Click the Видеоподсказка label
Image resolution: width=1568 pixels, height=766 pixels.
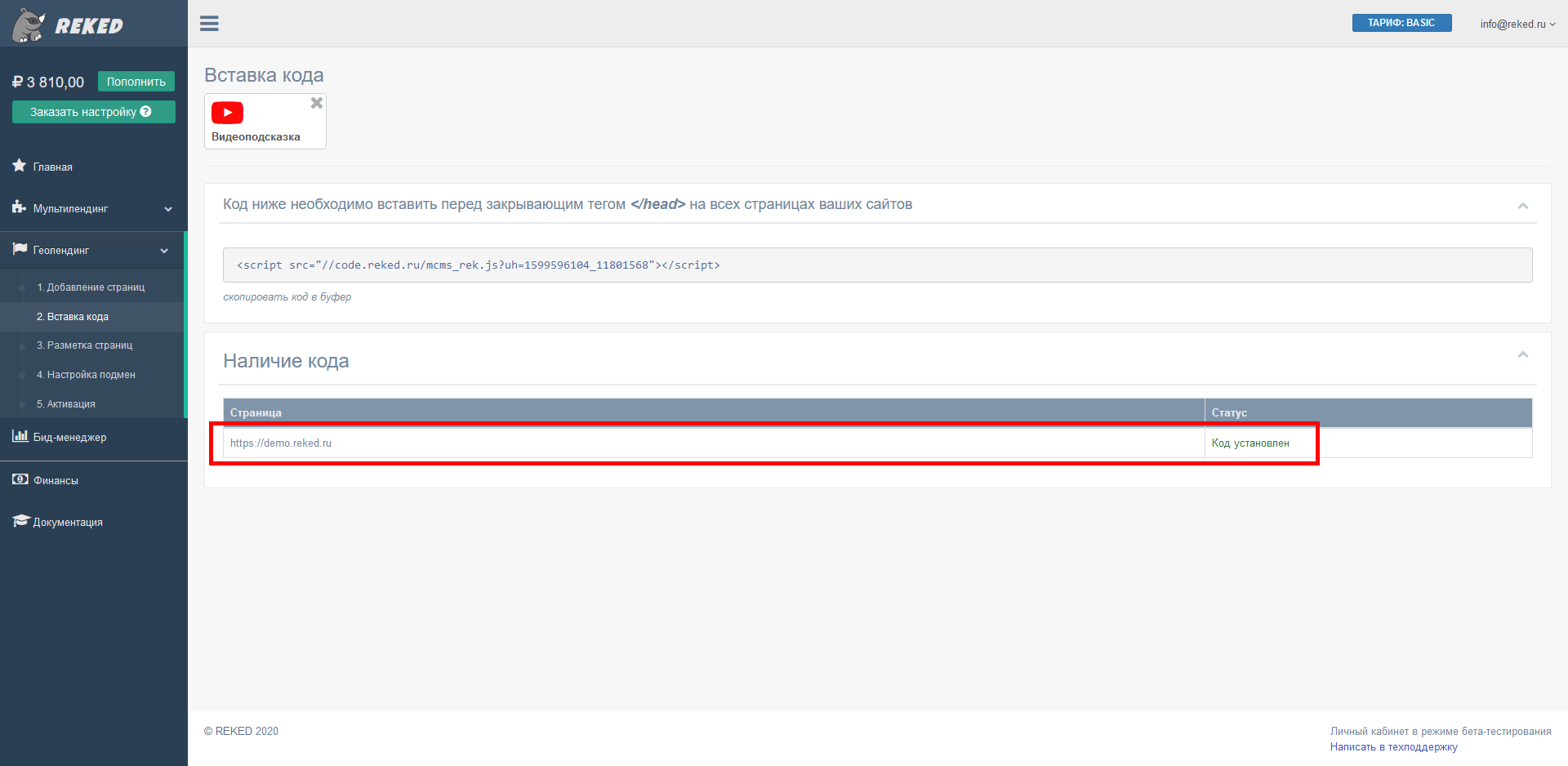256,136
